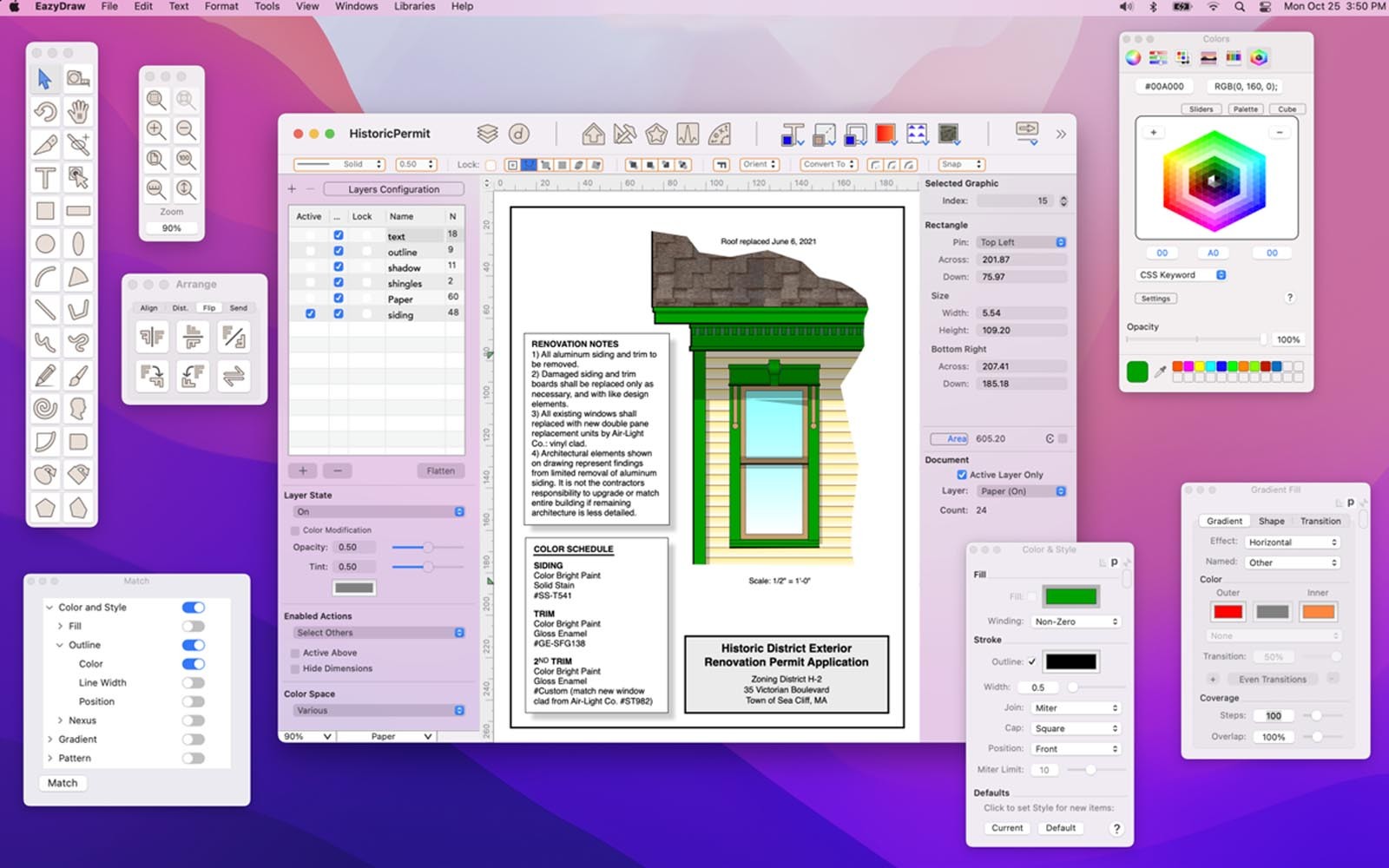The width and height of the screenshot is (1389, 868).
Task: Click the Flatten button in Layers Configuration
Action: (441, 470)
